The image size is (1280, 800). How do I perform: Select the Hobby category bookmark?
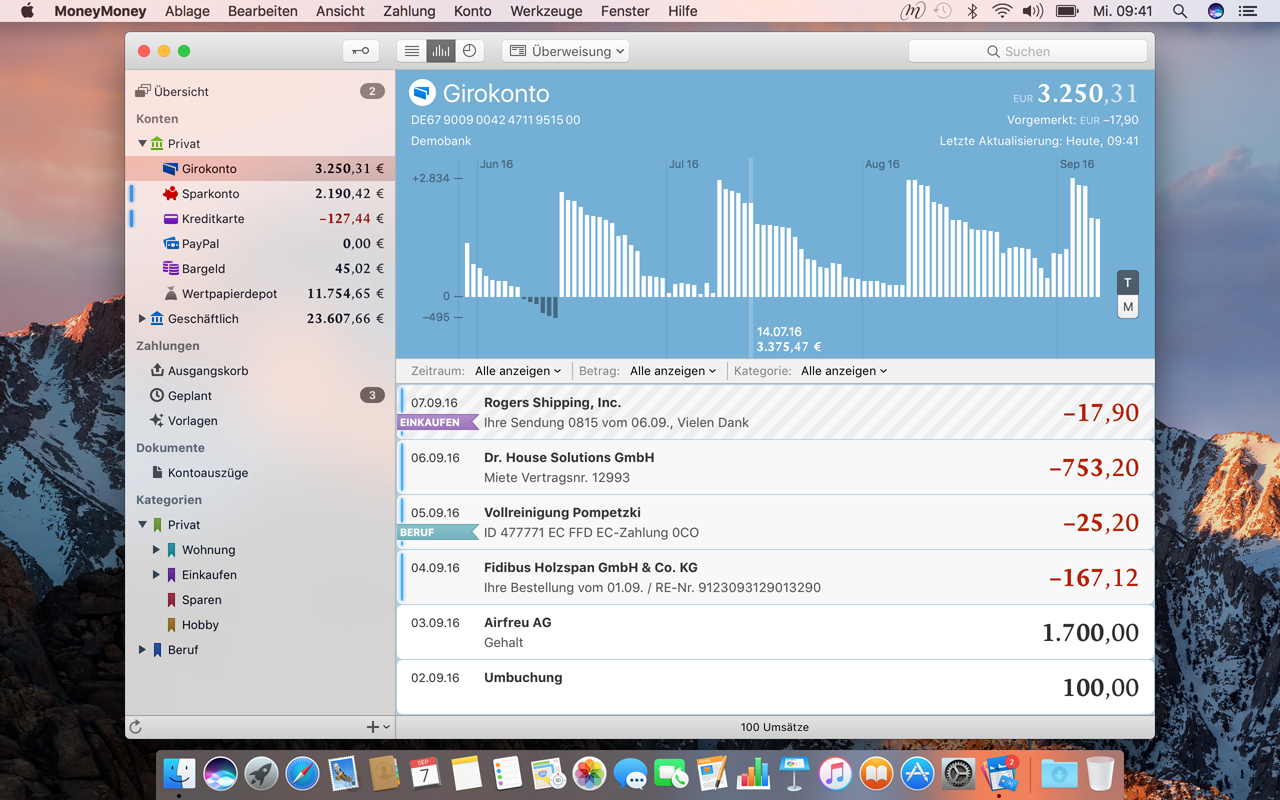pos(171,625)
